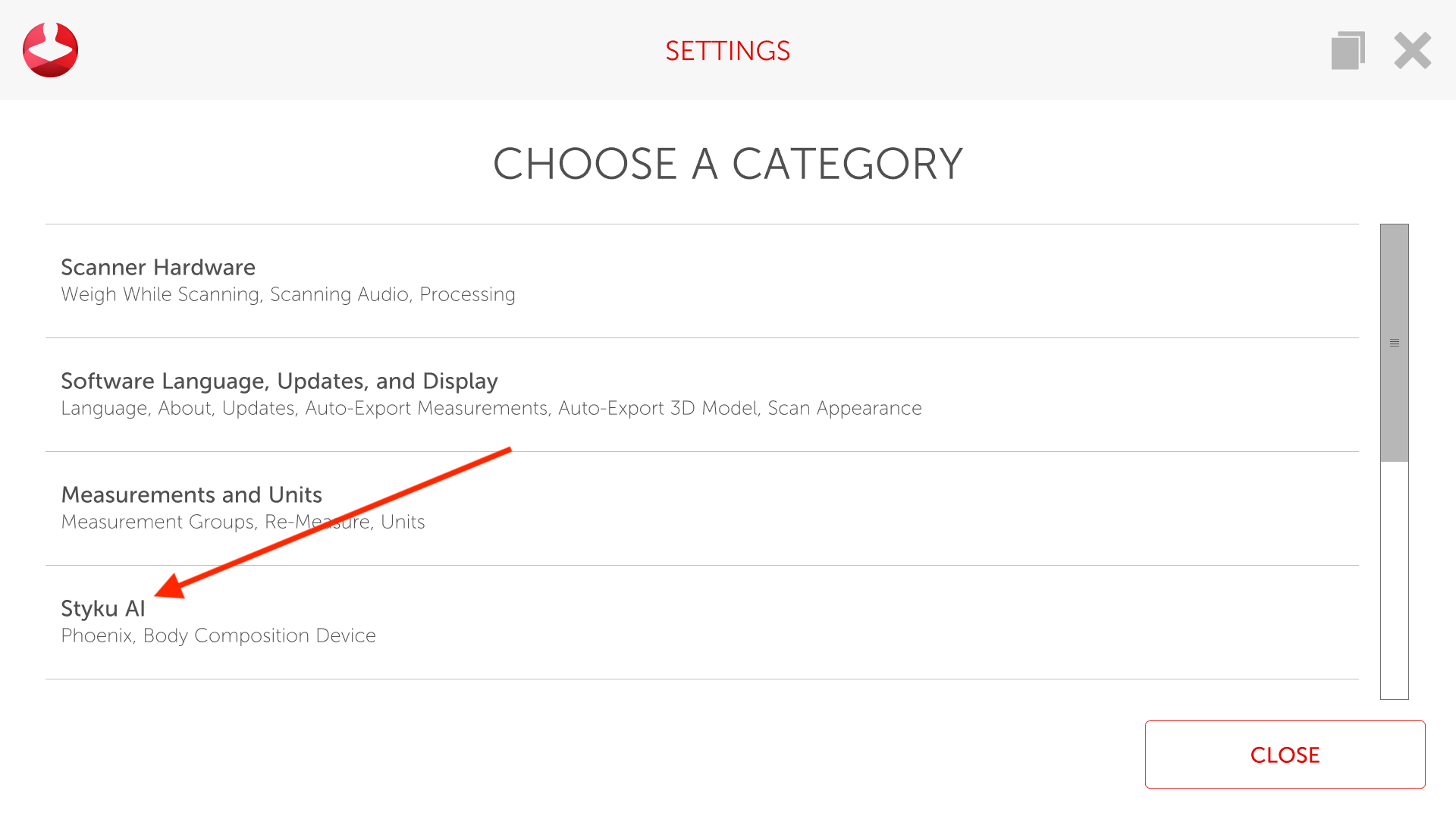This screenshot has height=819, width=1456.
Task: Click the scrollbar grip lines handle
Action: (1394, 344)
